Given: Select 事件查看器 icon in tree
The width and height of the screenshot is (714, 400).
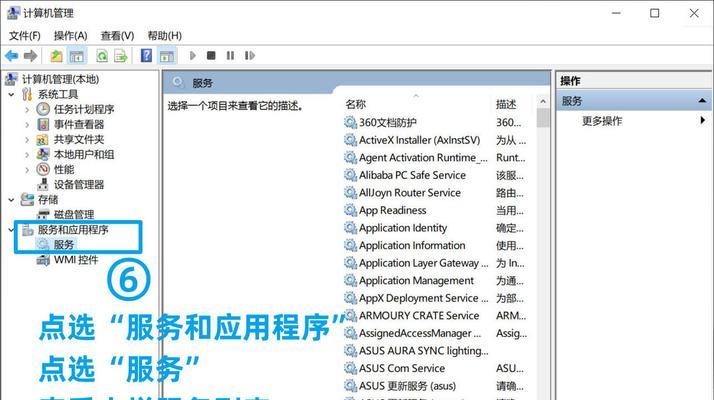Looking at the screenshot, I should [x=43, y=124].
